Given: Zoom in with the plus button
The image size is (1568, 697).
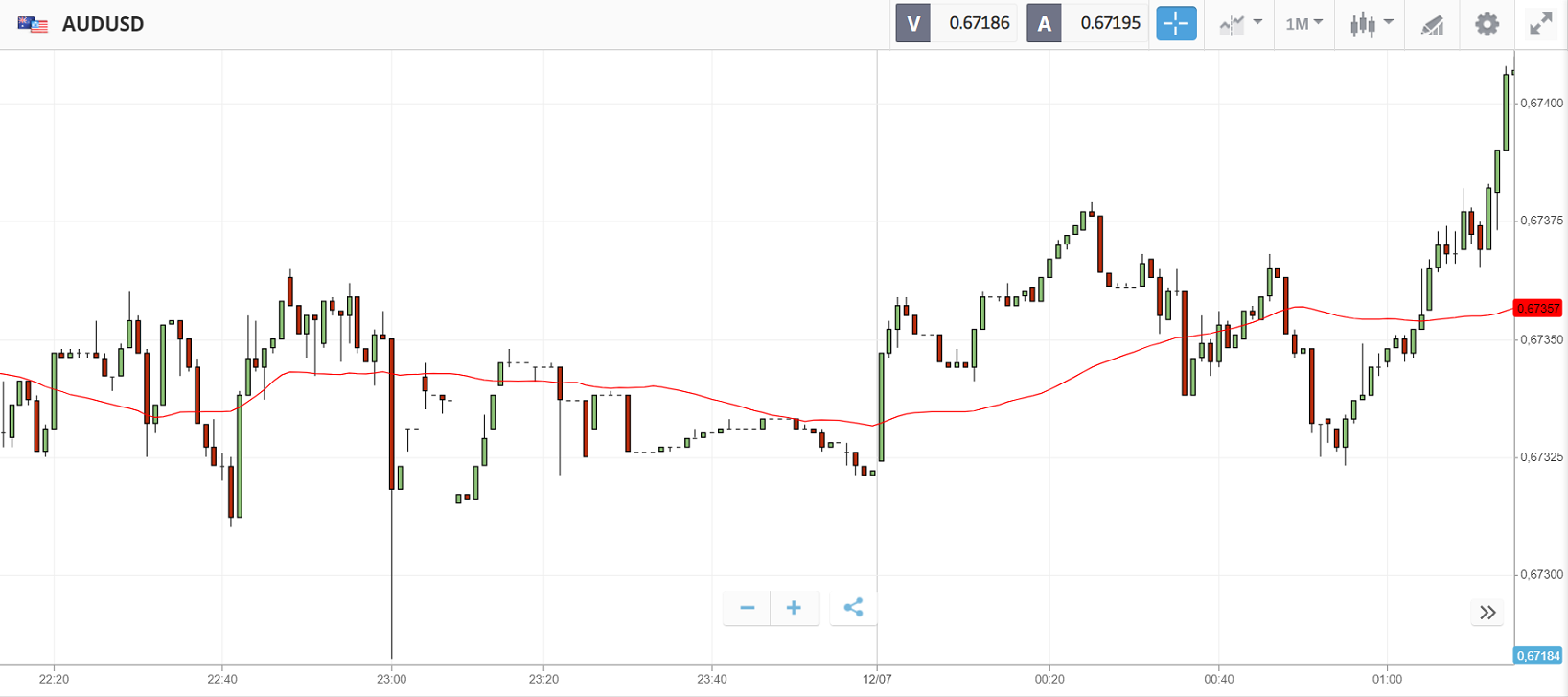Looking at the screenshot, I should pos(794,608).
